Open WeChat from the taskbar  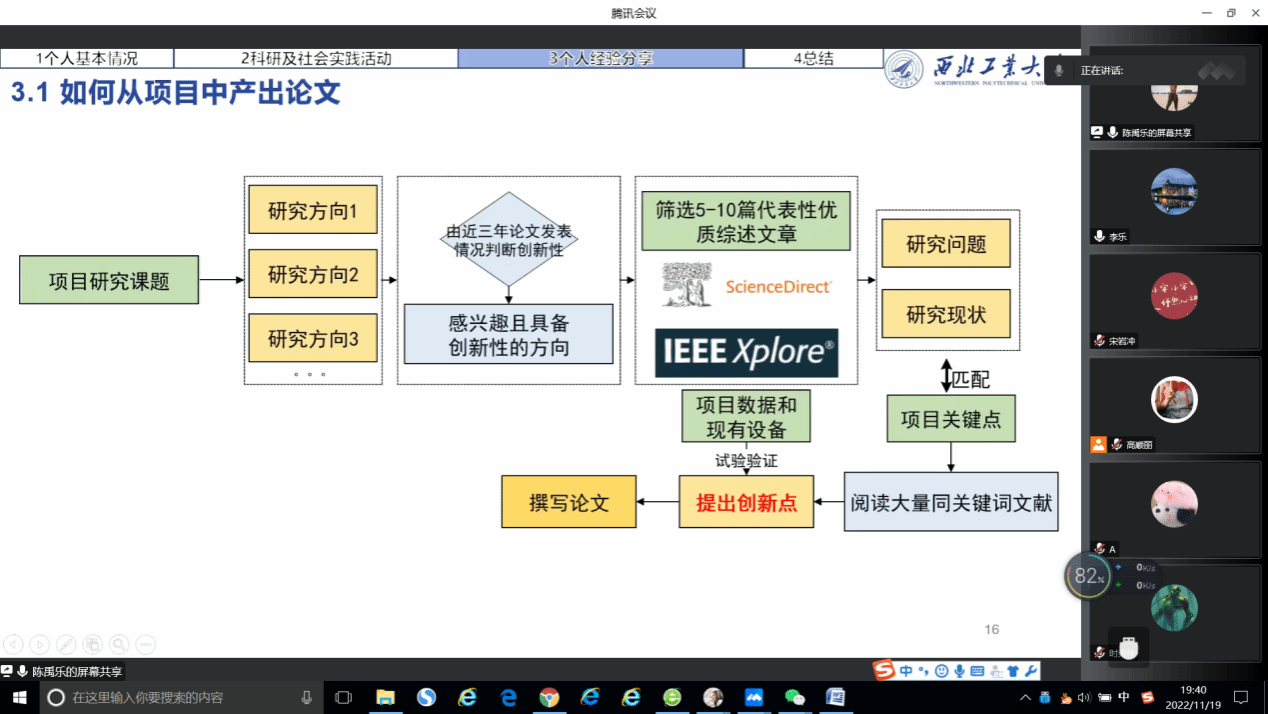pyautogui.click(x=795, y=697)
